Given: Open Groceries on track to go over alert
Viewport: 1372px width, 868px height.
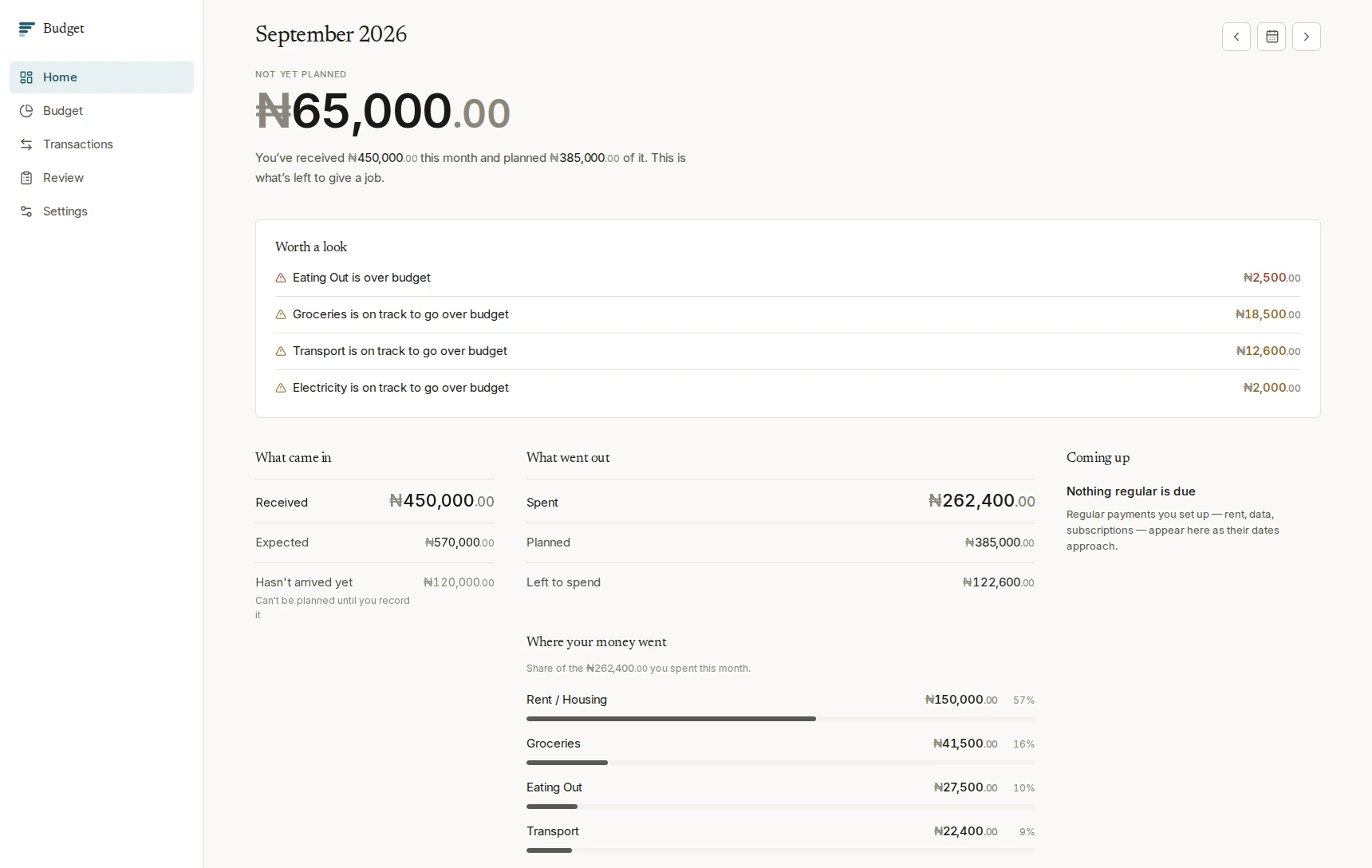Looking at the screenshot, I should (x=788, y=314).
